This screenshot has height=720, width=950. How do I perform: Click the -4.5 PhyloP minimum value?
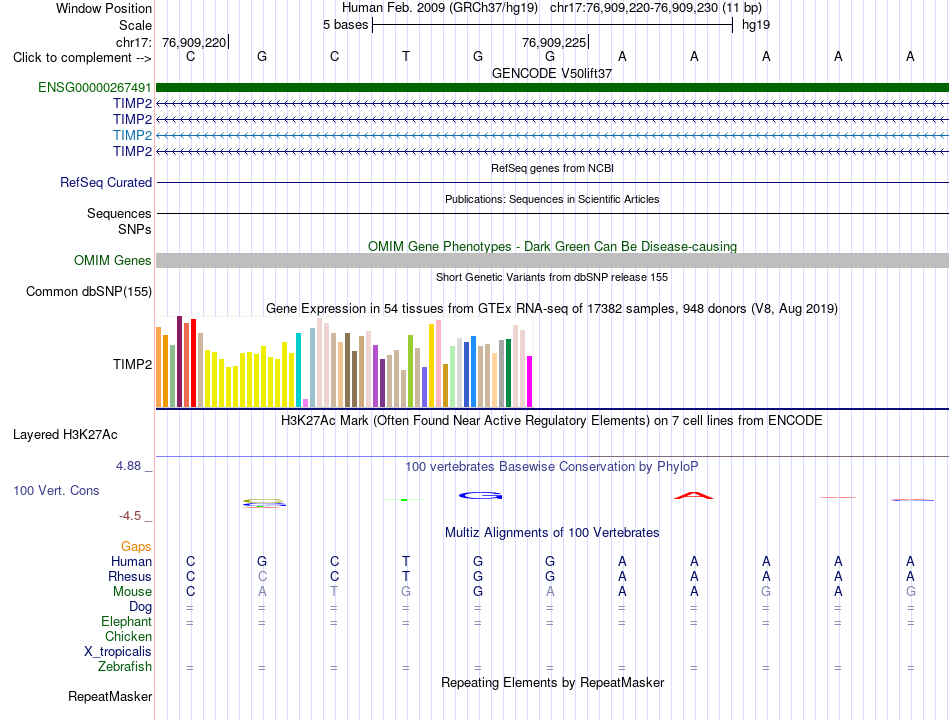tap(130, 516)
